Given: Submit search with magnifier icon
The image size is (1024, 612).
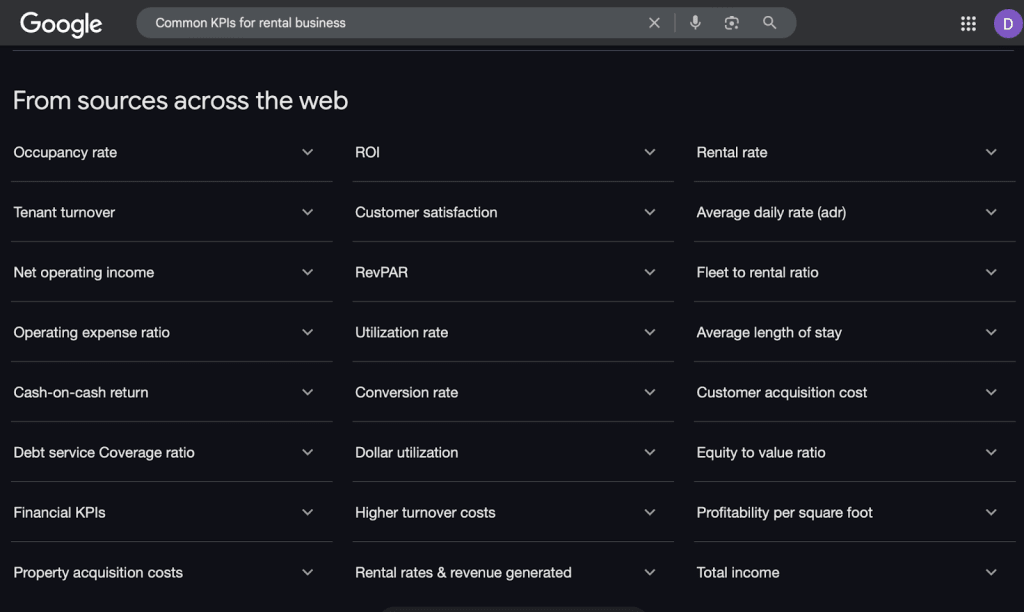Looking at the screenshot, I should pyautogui.click(x=769, y=23).
